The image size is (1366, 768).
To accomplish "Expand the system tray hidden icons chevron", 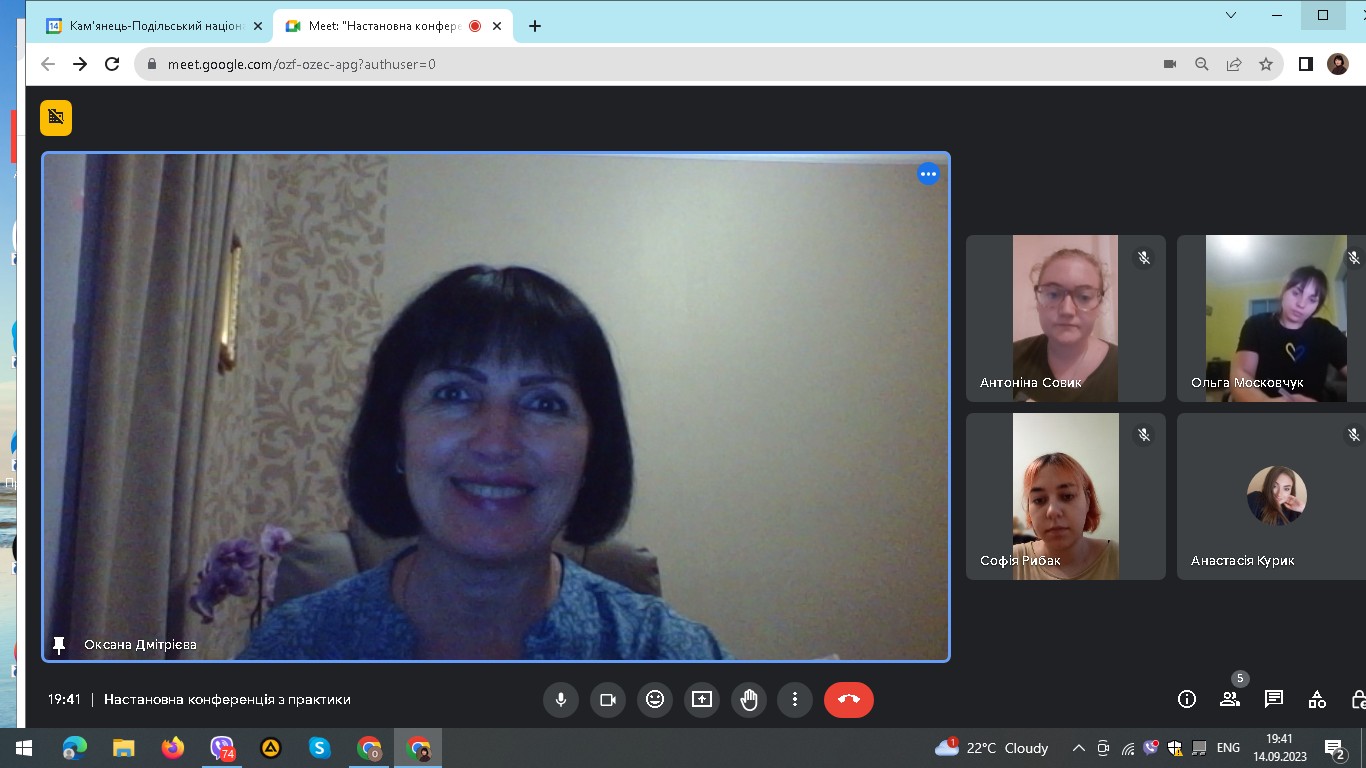I will pos(1078,748).
